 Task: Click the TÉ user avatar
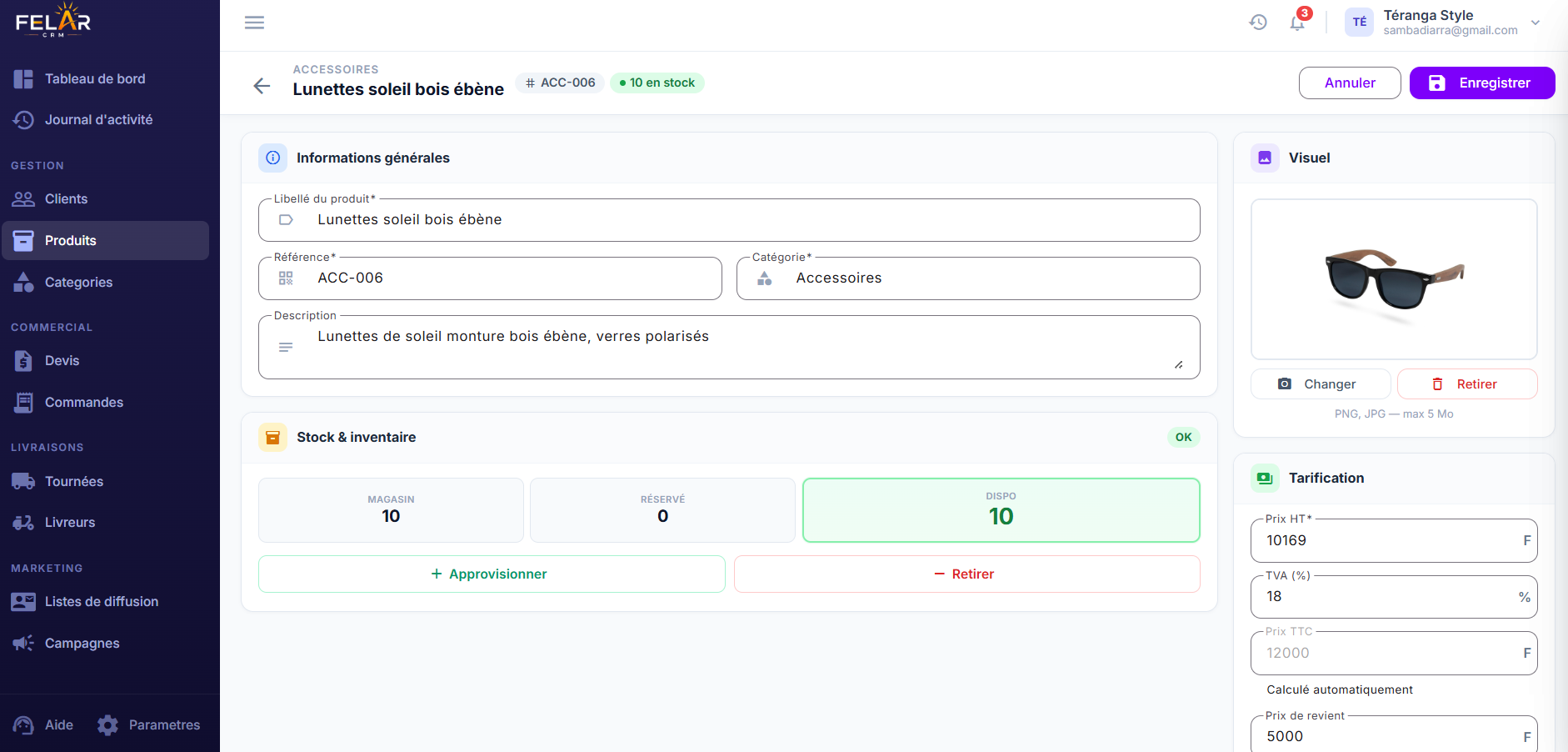point(1359,23)
